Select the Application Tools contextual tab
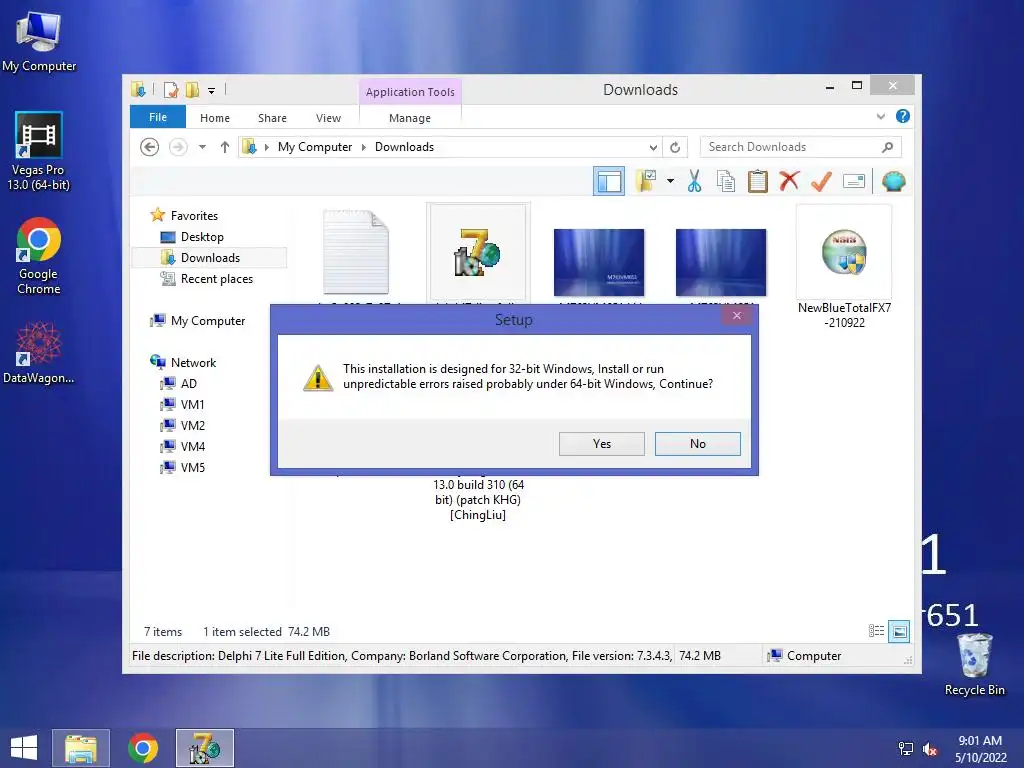1024x768 pixels. [x=410, y=92]
